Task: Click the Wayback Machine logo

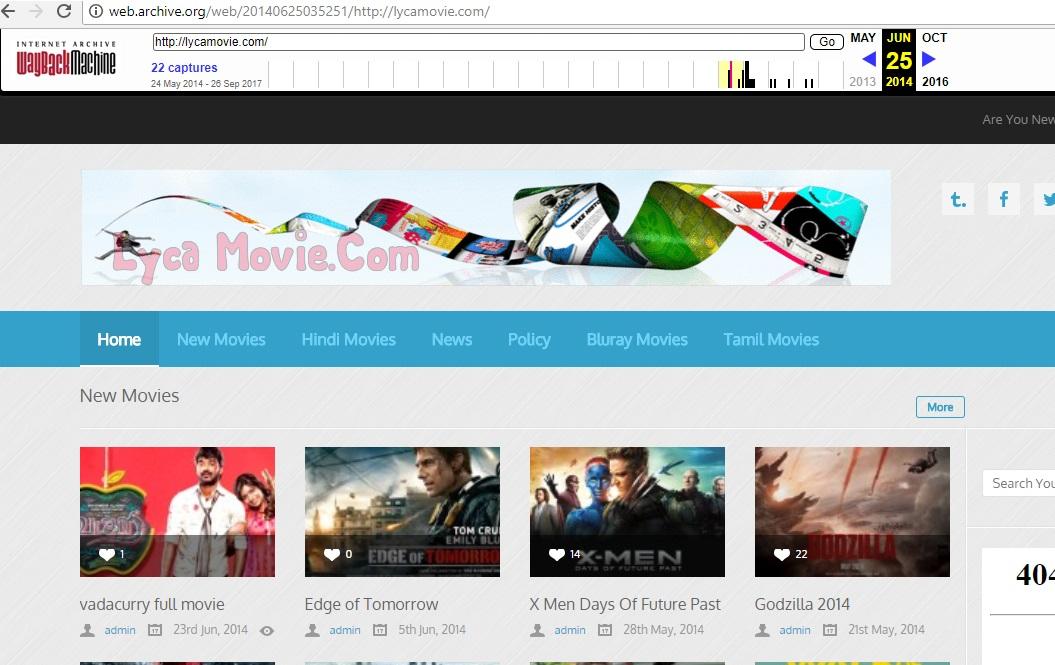Action: coord(66,59)
